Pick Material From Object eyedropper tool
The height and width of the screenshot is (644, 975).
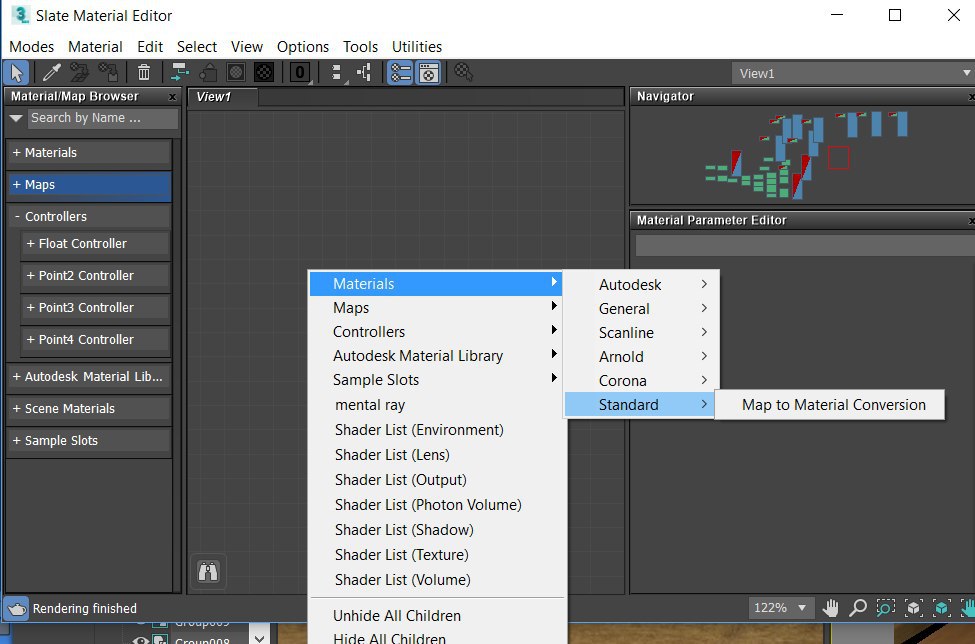click(x=52, y=73)
